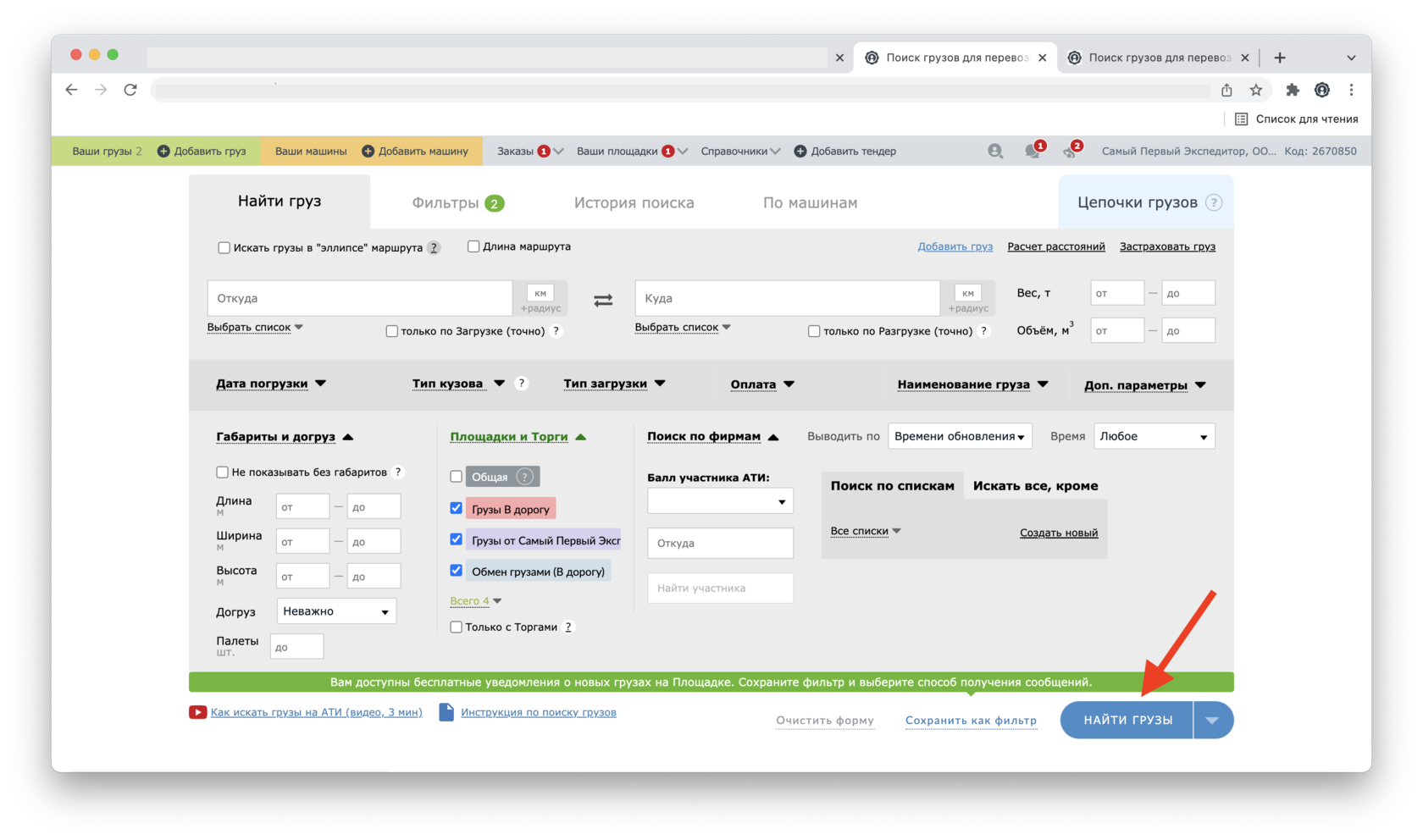The width and height of the screenshot is (1423, 840).
Task: Click the help icon on the "Общая" platform
Action: tap(525, 477)
